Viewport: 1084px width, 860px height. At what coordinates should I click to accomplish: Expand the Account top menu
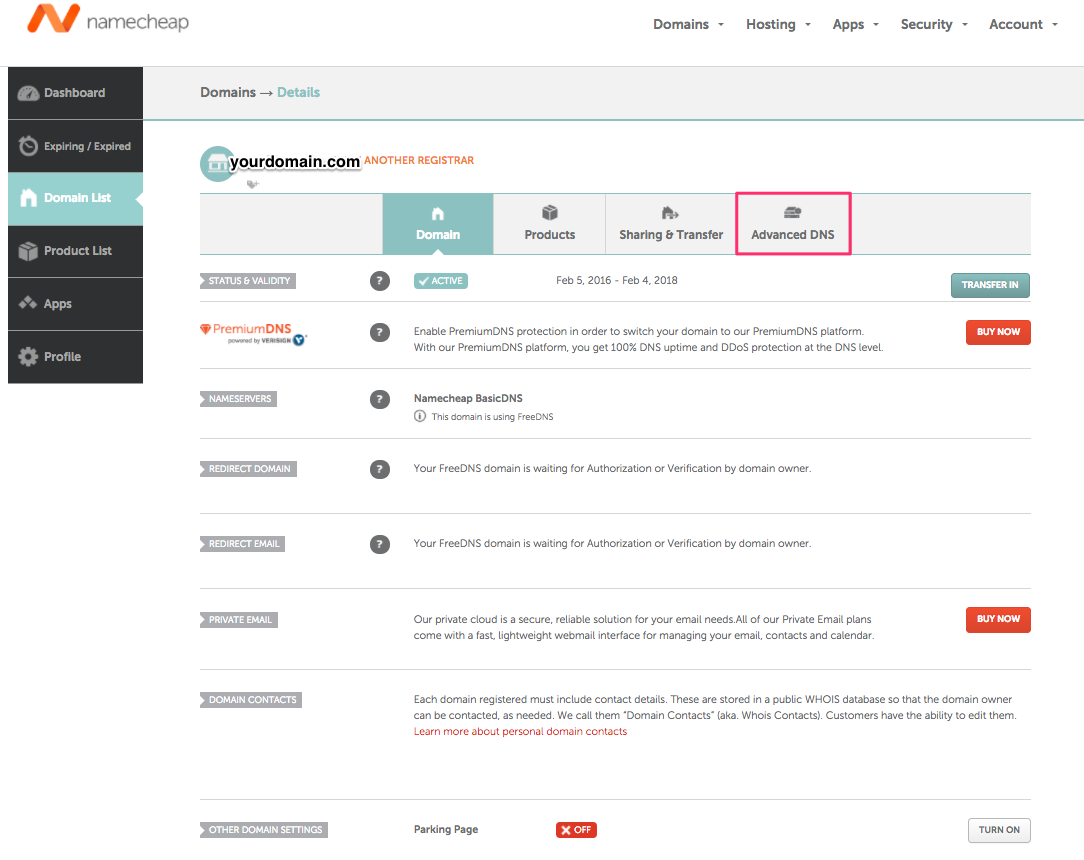point(1024,24)
